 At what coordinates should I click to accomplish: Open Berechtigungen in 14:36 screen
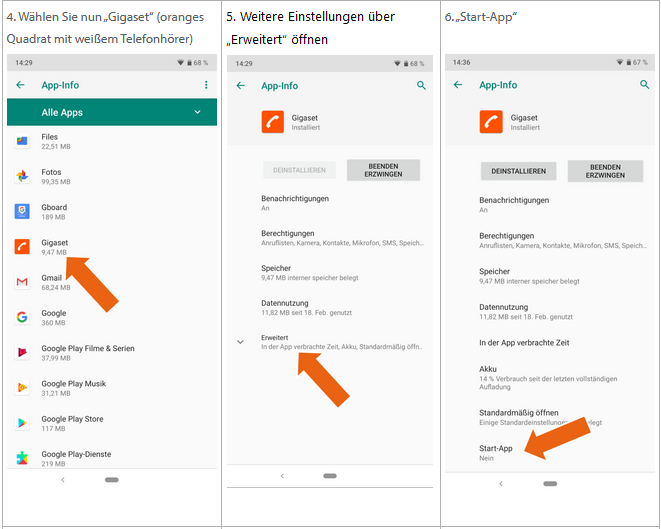point(550,240)
